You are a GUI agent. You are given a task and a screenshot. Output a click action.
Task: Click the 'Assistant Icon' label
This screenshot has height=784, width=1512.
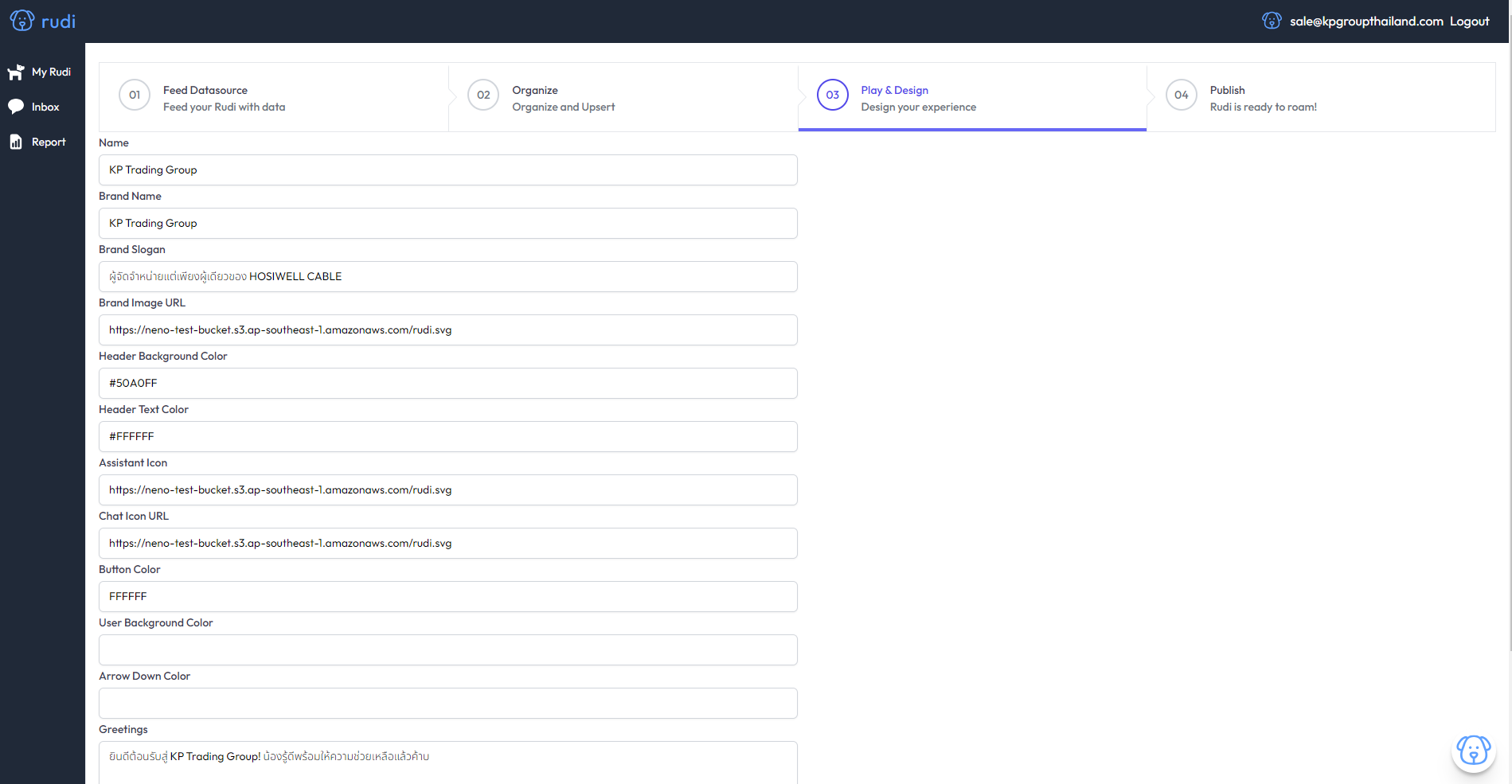click(x=133, y=463)
